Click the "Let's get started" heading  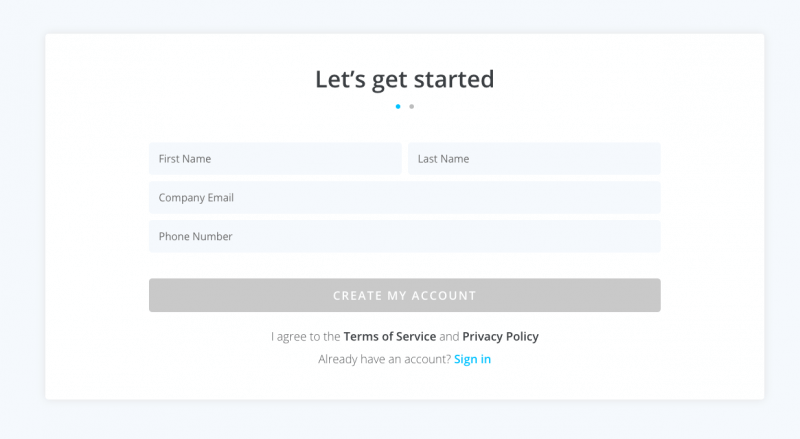[404, 79]
